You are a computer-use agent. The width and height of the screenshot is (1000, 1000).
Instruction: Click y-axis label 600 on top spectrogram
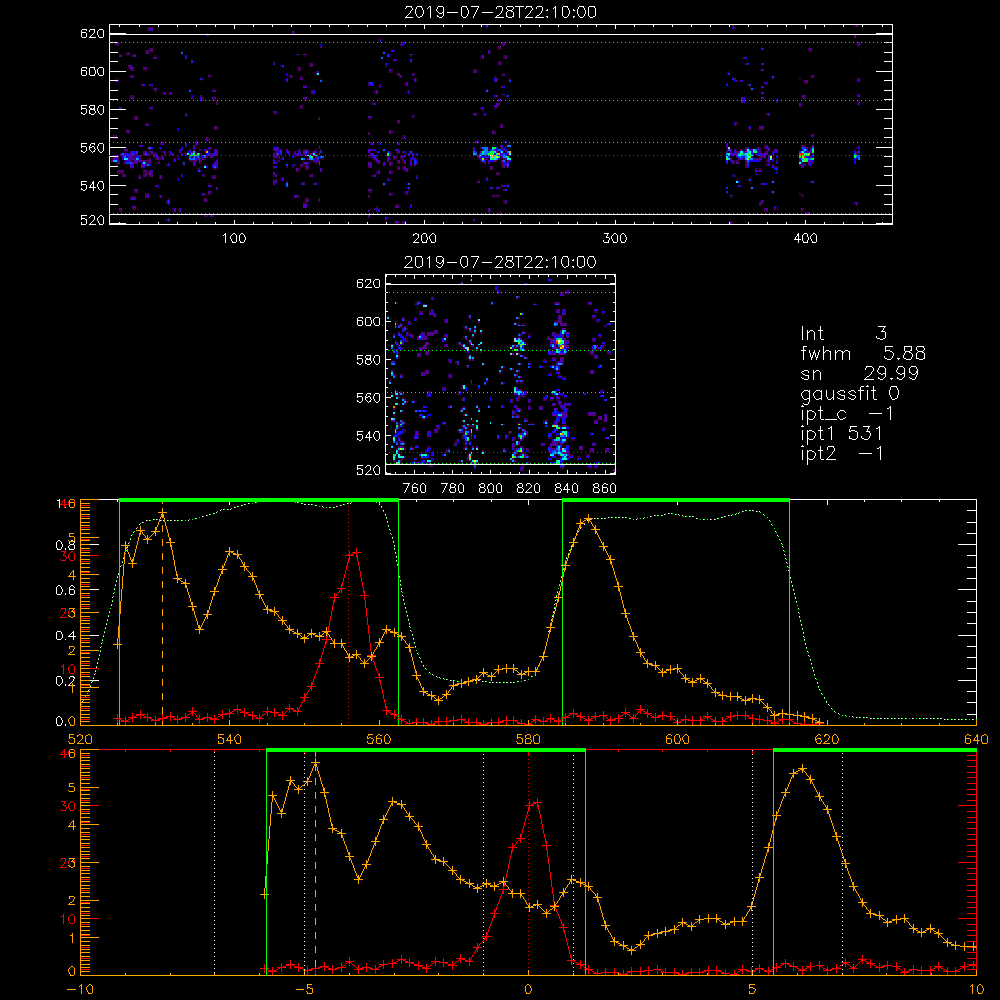(x=92, y=71)
